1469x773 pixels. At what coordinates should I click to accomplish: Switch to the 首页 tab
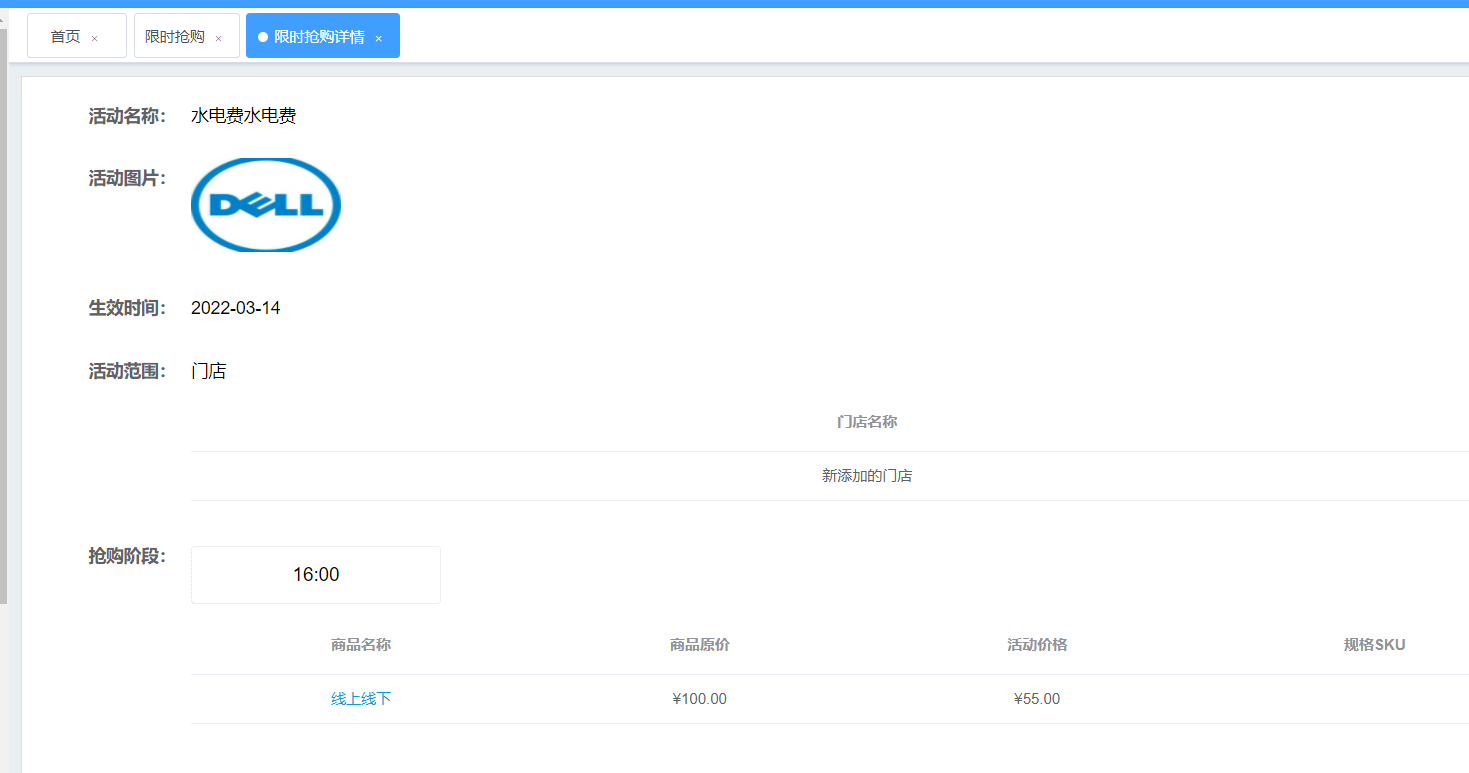click(66, 37)
